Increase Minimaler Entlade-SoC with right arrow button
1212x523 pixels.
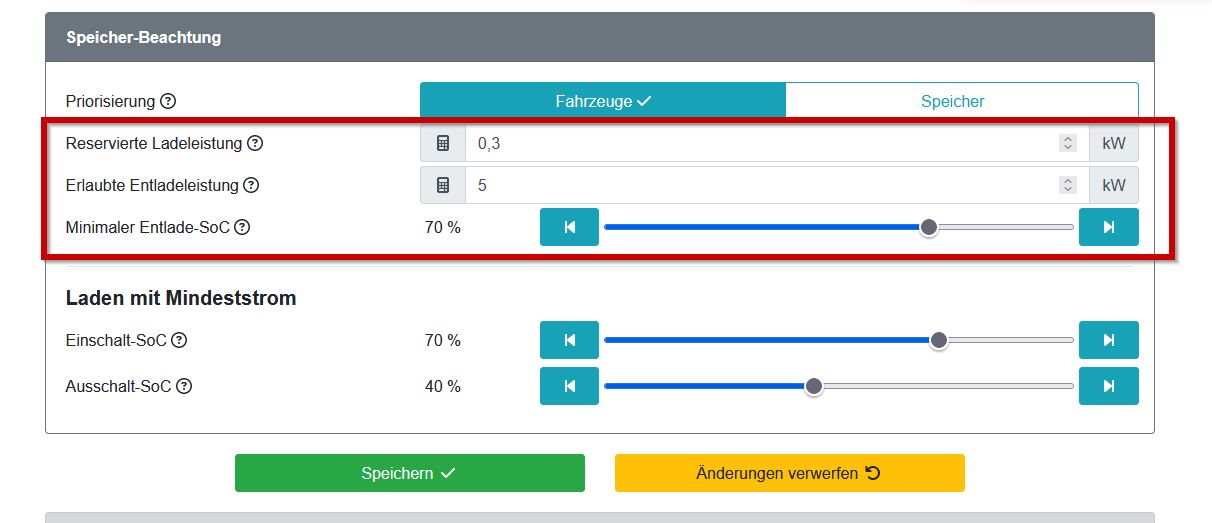coord(1108,227)
